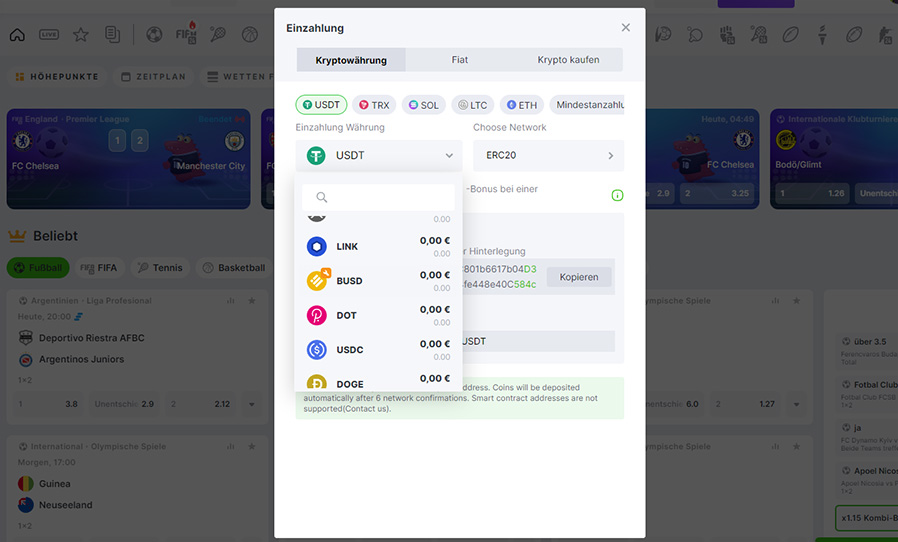Screen dimensions: 898x542
Task: Open the ERC20 network selector
Action: click(x=549, y=155)
